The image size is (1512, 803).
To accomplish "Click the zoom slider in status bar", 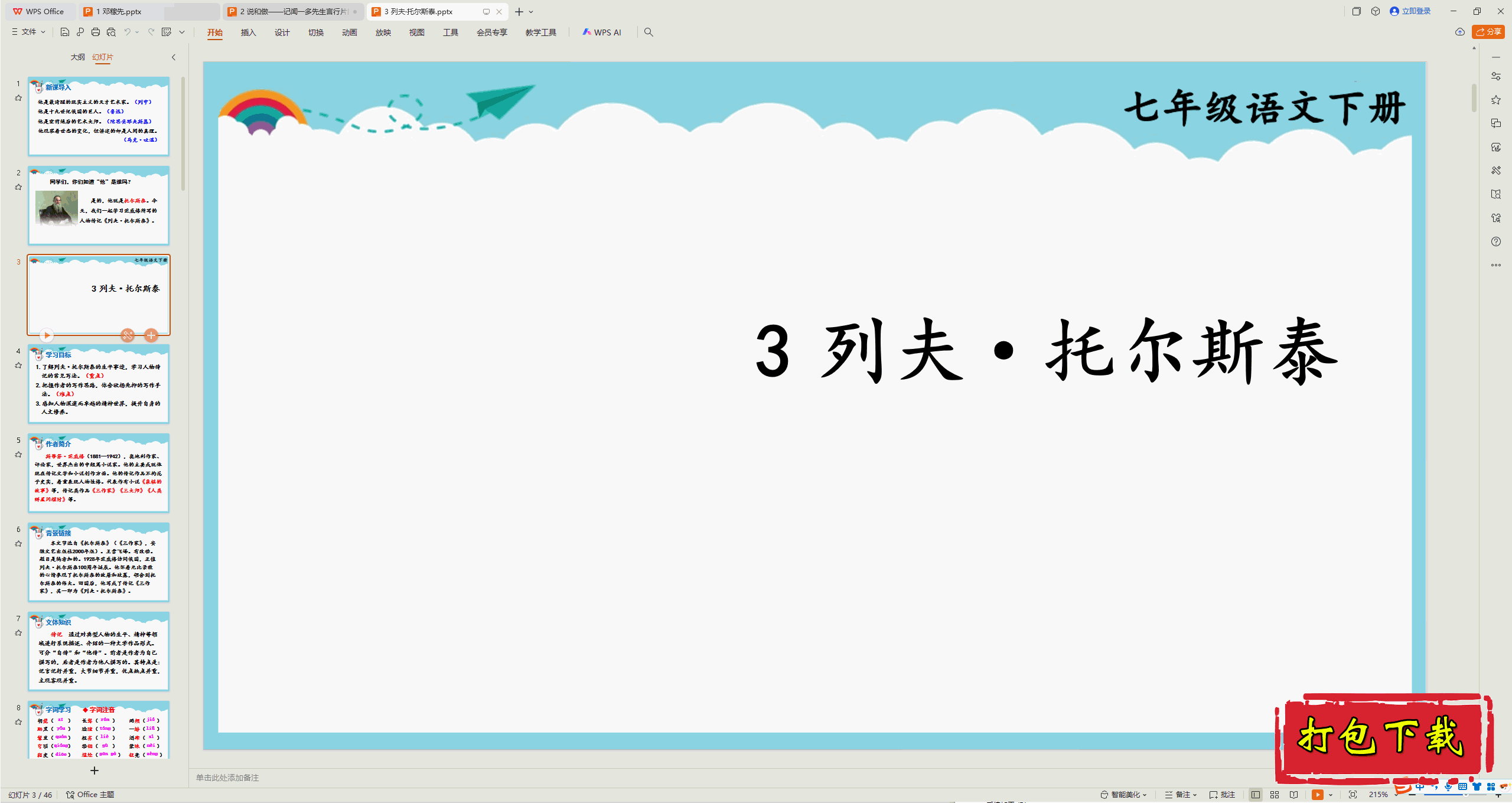I will pos(1453,795).
